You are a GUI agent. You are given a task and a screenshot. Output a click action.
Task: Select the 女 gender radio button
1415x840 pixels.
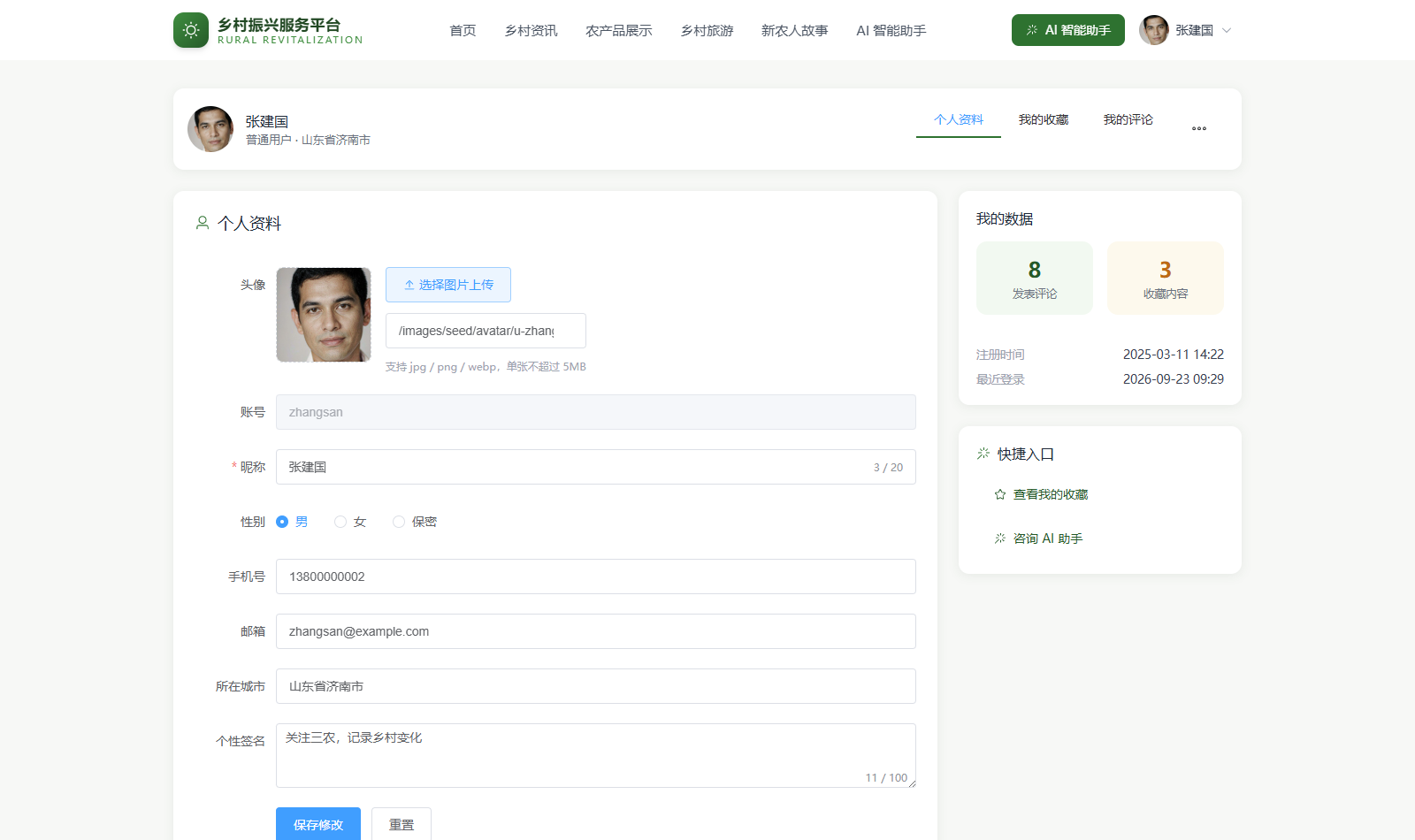tap(340, 522)
